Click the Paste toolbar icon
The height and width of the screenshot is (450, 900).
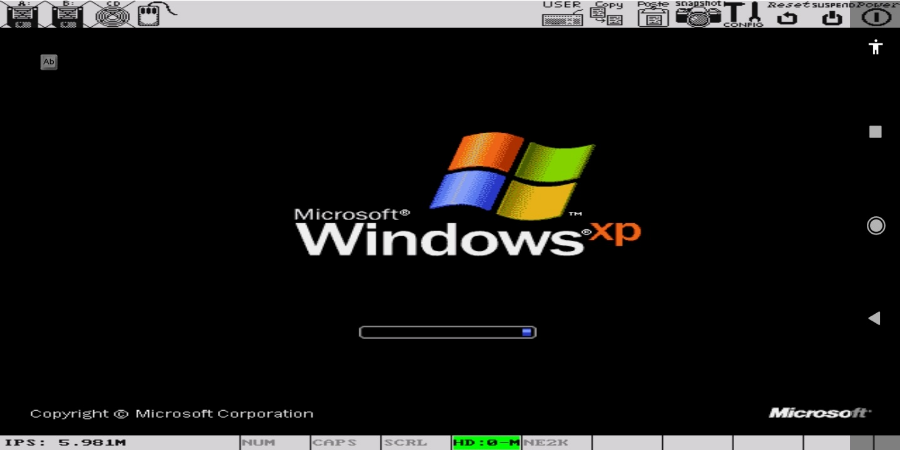point(654,14)
